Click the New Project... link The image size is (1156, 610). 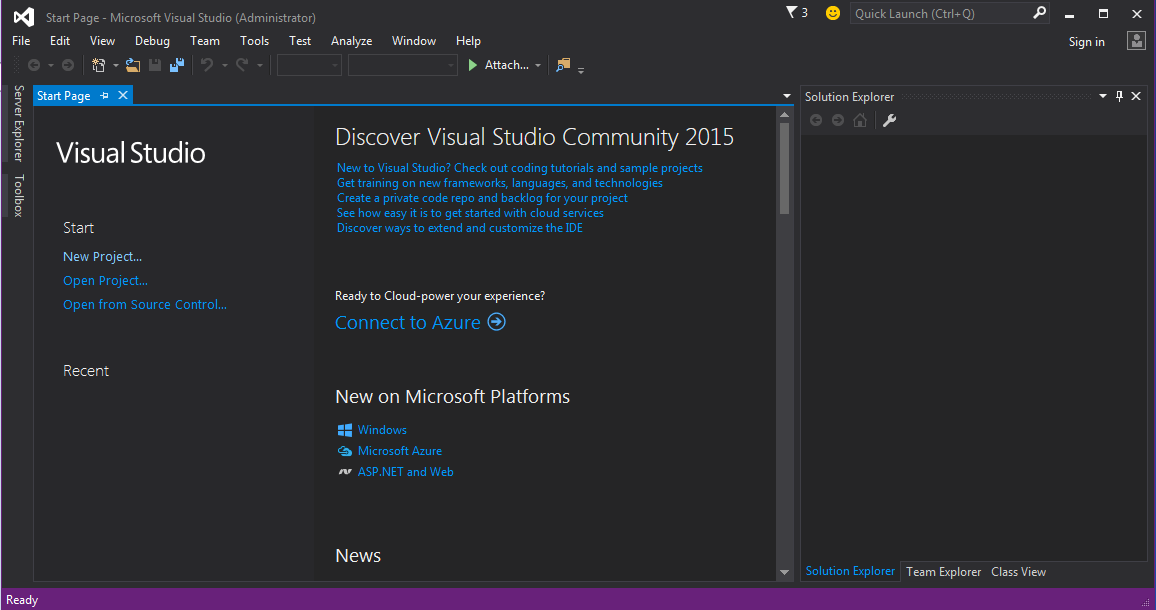[x=102, y=257]
